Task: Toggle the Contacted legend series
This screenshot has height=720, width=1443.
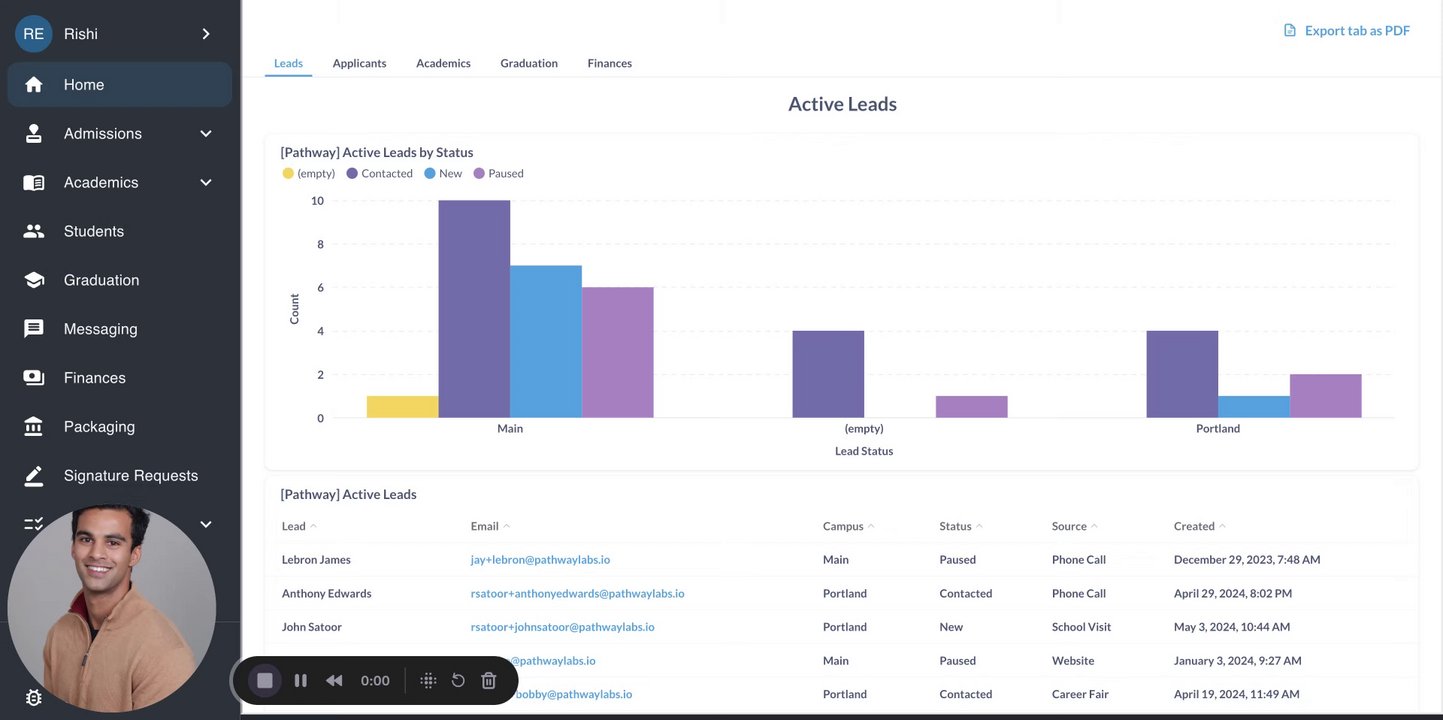Action: 380,174
